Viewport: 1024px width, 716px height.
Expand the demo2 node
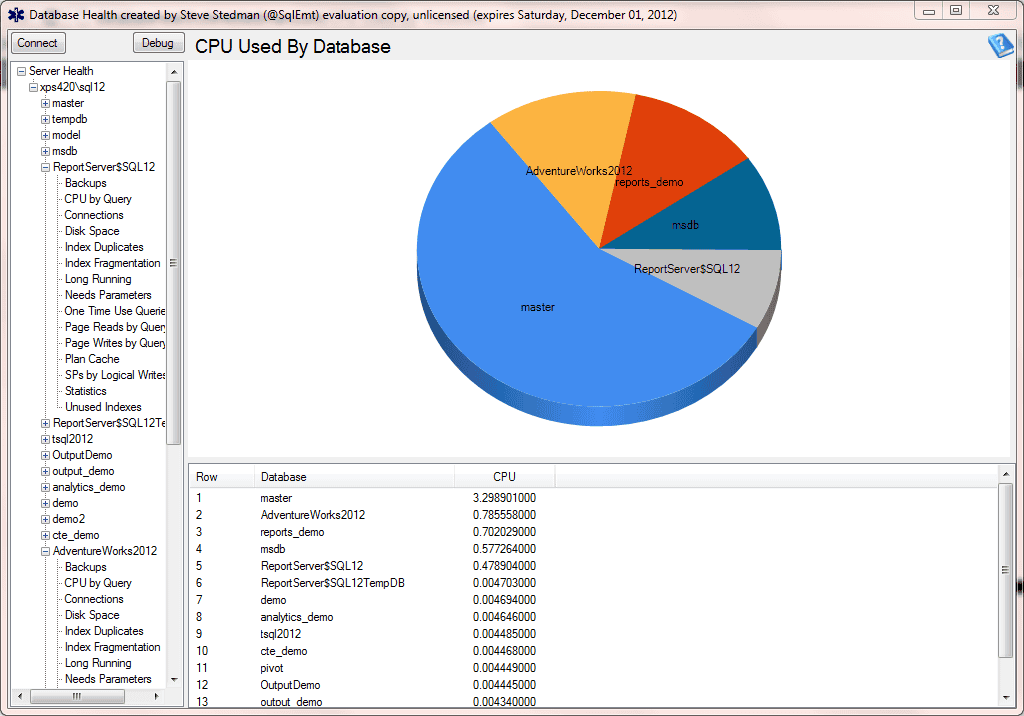point(44,519)
